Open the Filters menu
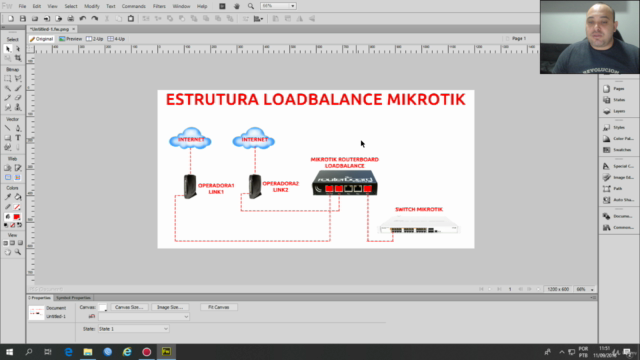This screenshot has width=640, height=360. [159, 6]
